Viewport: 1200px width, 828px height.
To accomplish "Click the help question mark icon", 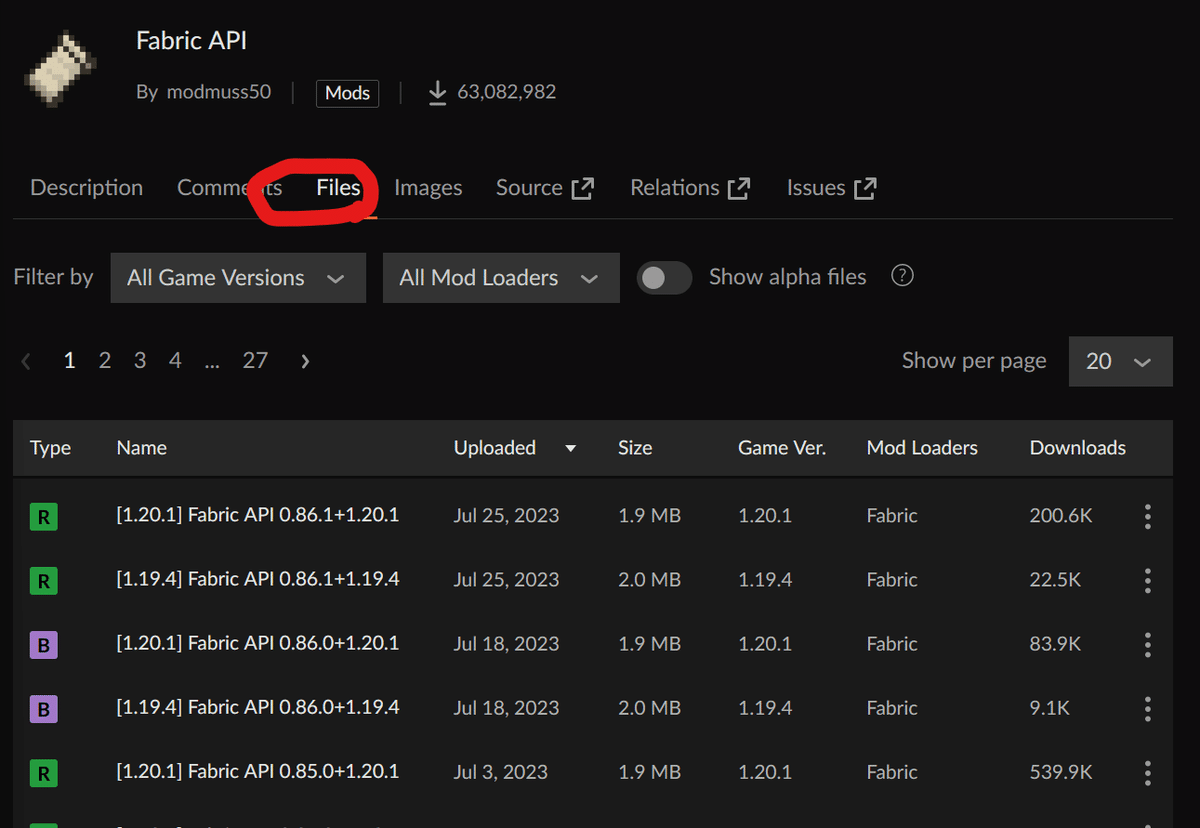I will 902,276.
